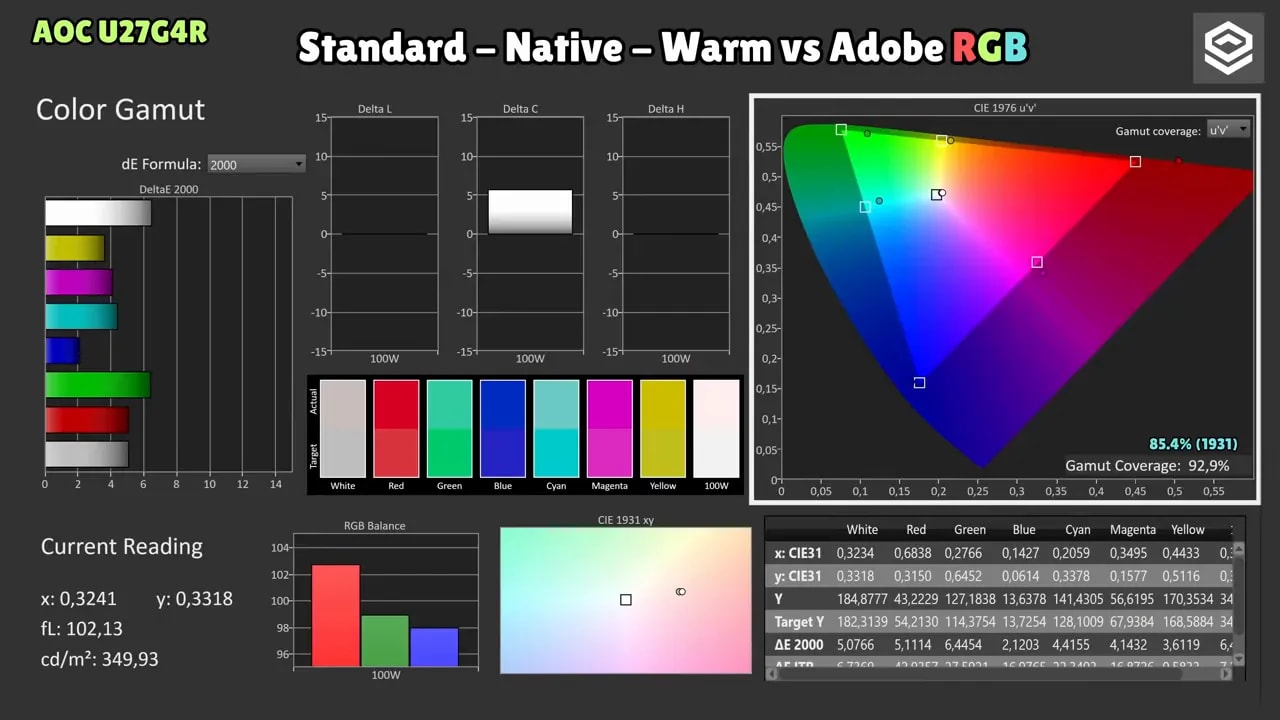Image resolution: width=1280 pixels, height=720 pixels.
Task: Click the data table's scroll right arrow
Action: point(1226,674)
